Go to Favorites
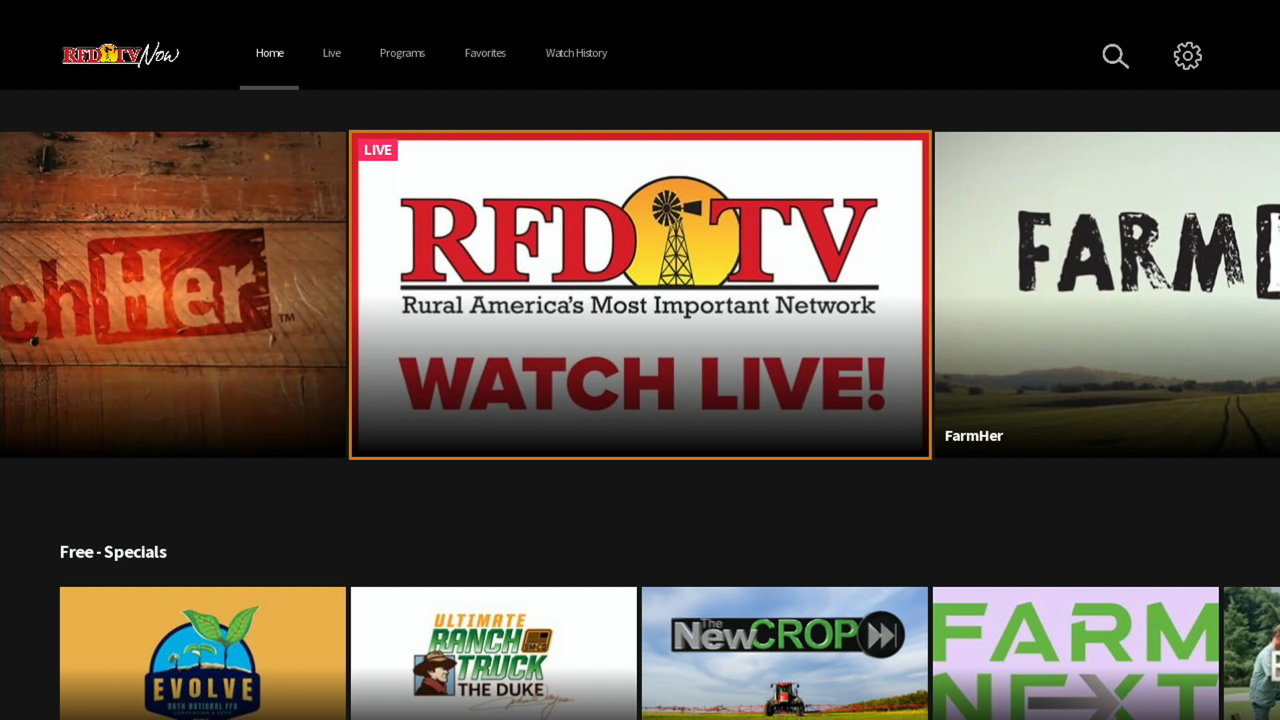The width and height of the screenshot is (1280, 720). coord(485,53)
